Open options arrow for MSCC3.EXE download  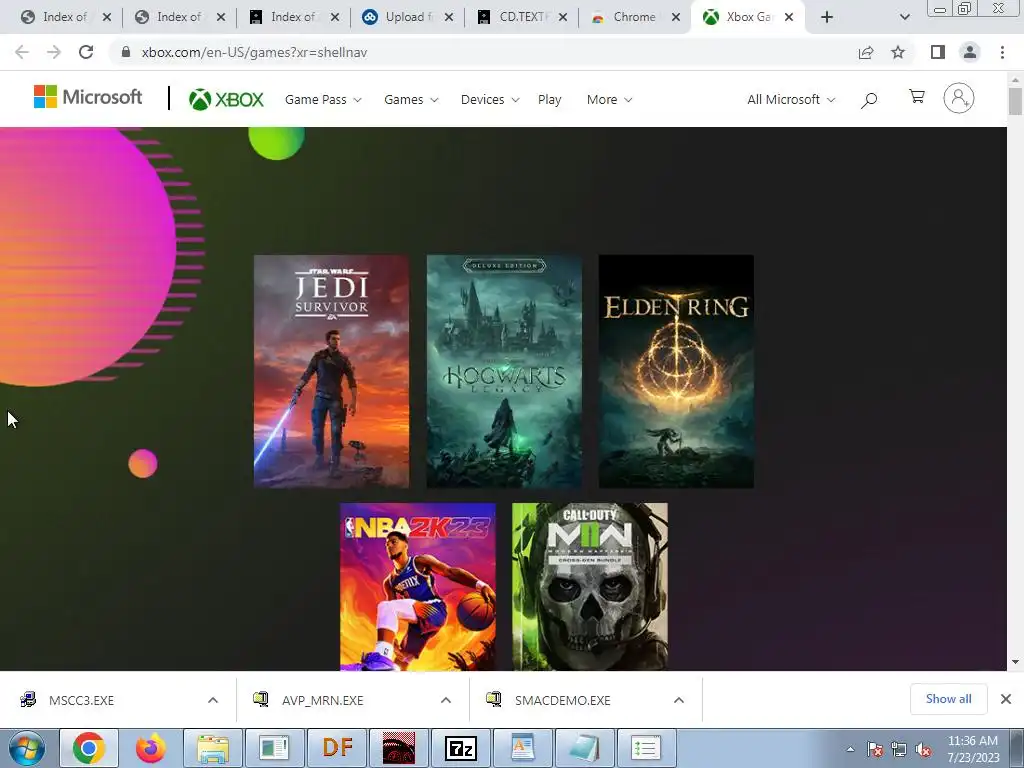click(213, 700)
